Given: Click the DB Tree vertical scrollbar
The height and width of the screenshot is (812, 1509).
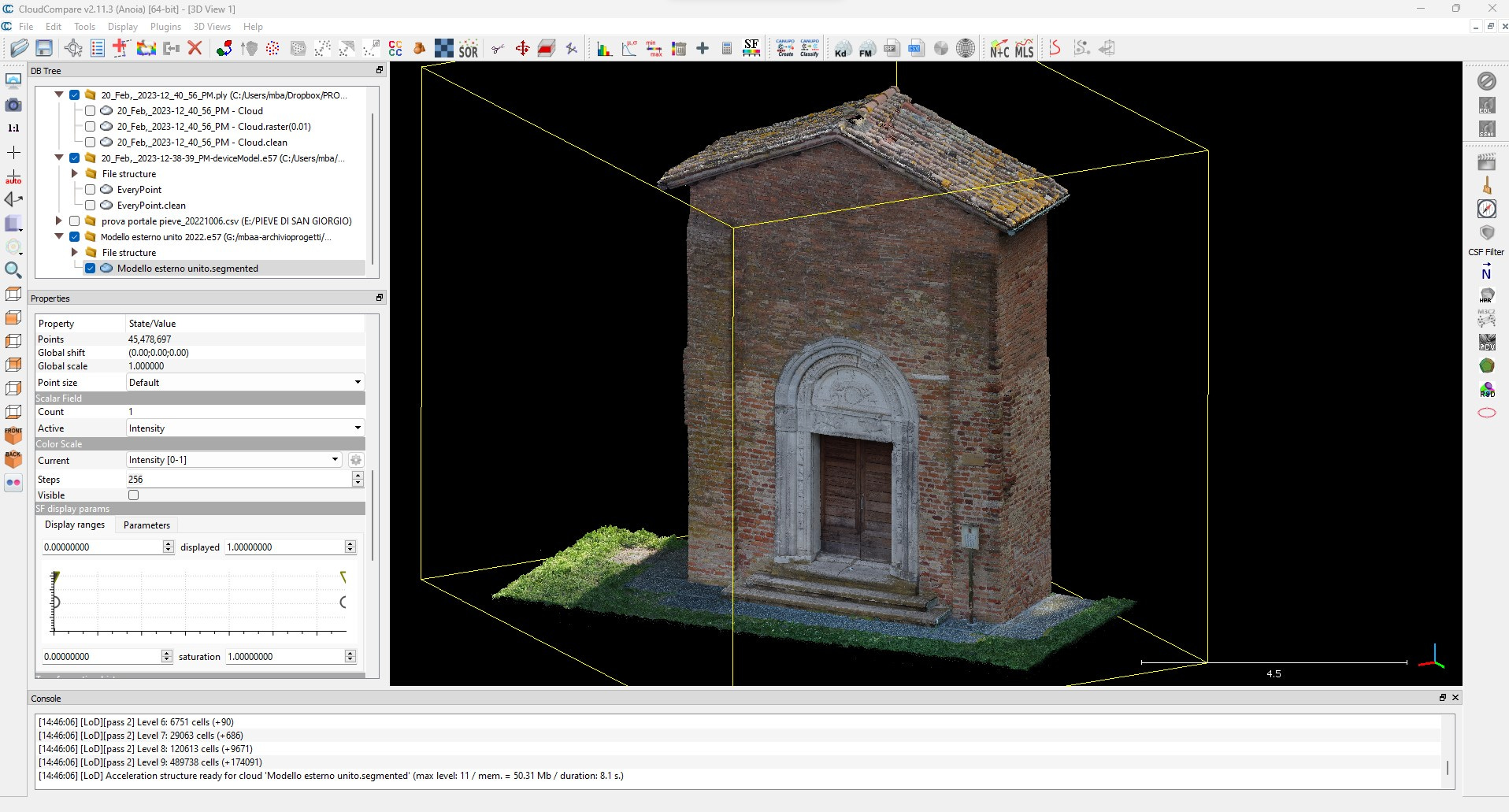Looking at the screenshot, I should click(x=372, y=189).
